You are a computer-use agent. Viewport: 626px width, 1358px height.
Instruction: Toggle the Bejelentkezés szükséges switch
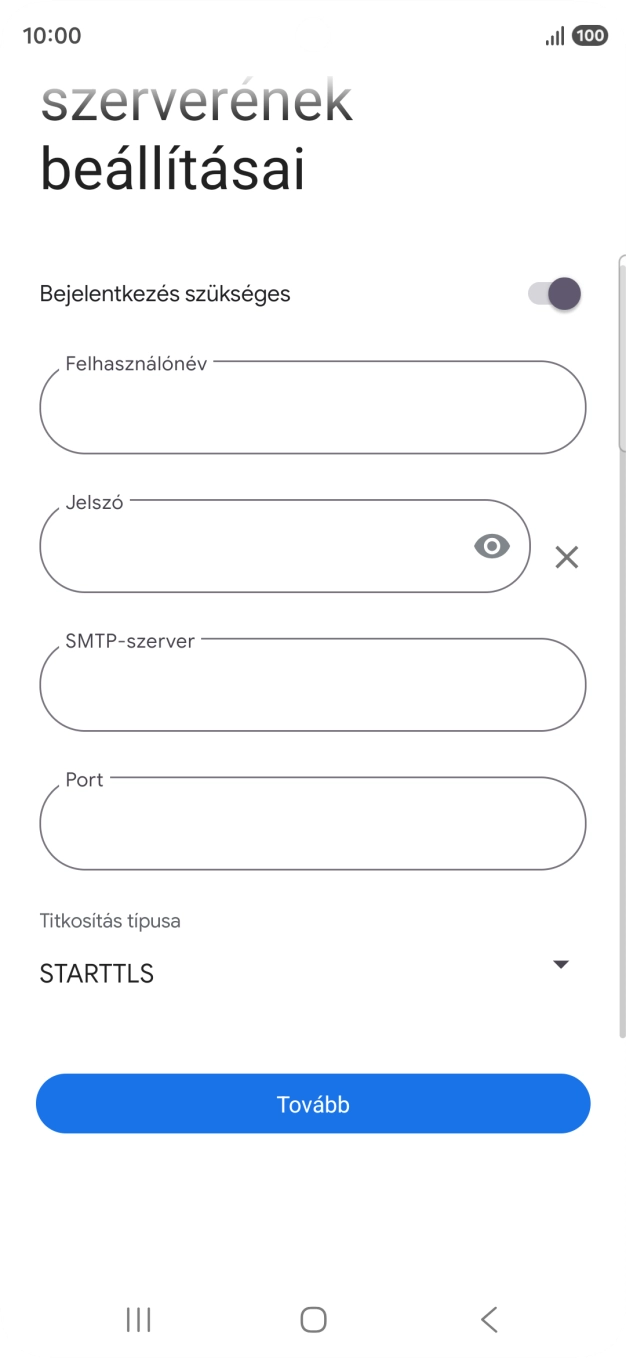[x=555, y=294]
